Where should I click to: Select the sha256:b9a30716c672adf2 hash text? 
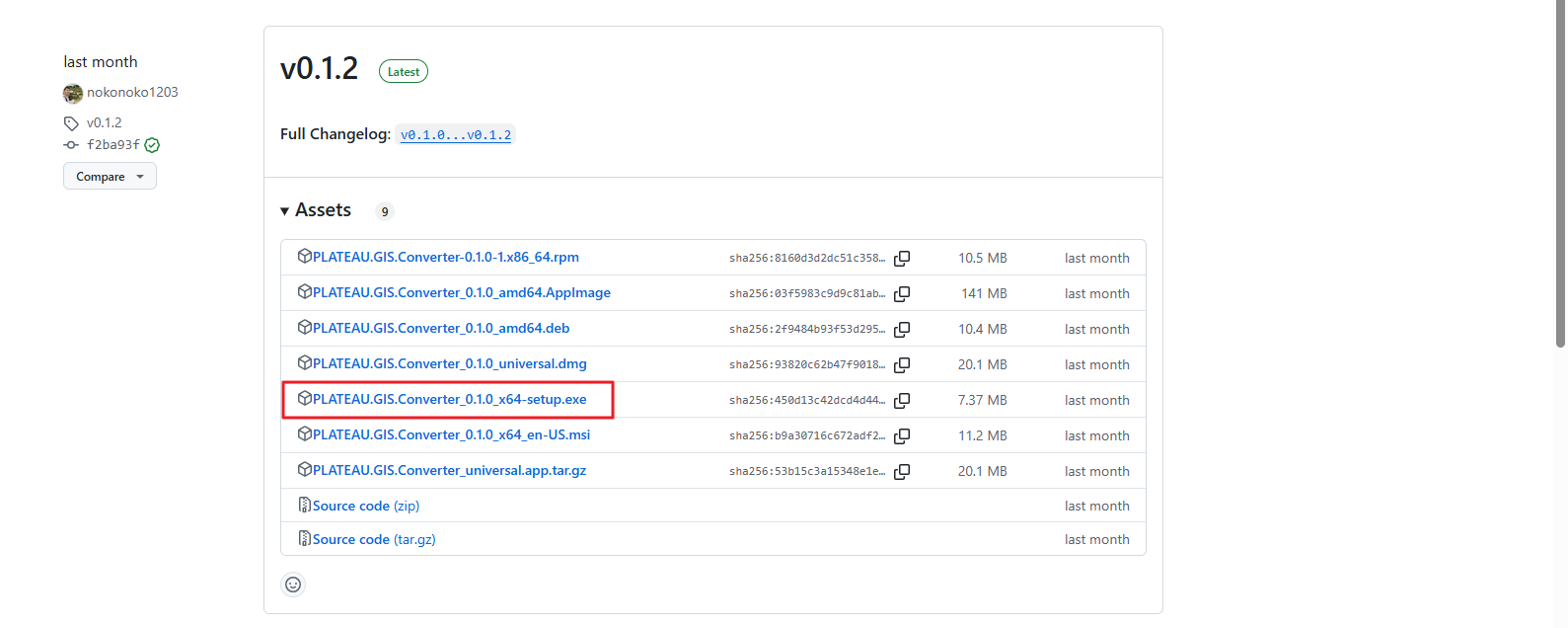[807, 436]
